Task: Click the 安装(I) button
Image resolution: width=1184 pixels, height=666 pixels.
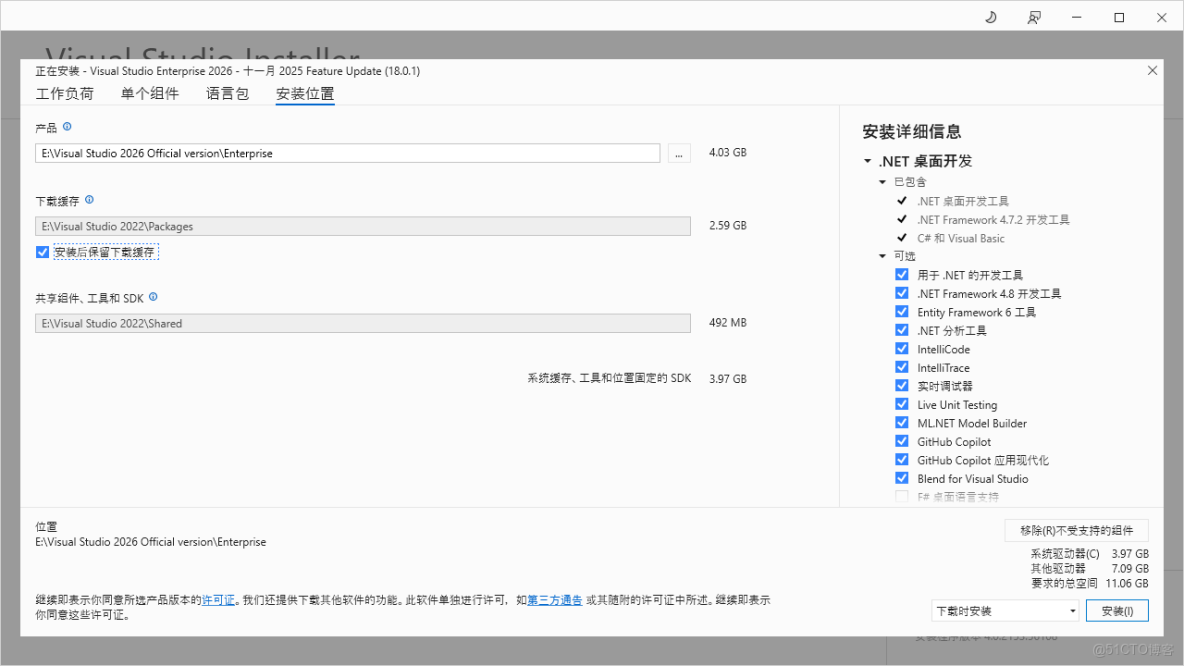Action: (x=1117, y=610)
